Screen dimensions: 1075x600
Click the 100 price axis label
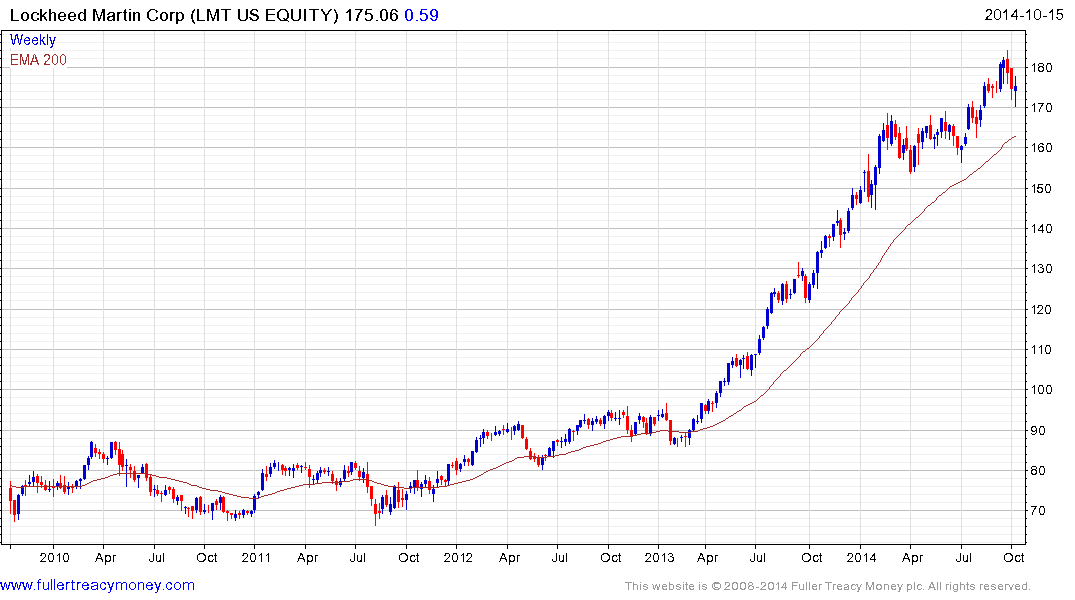point(1041,390)
